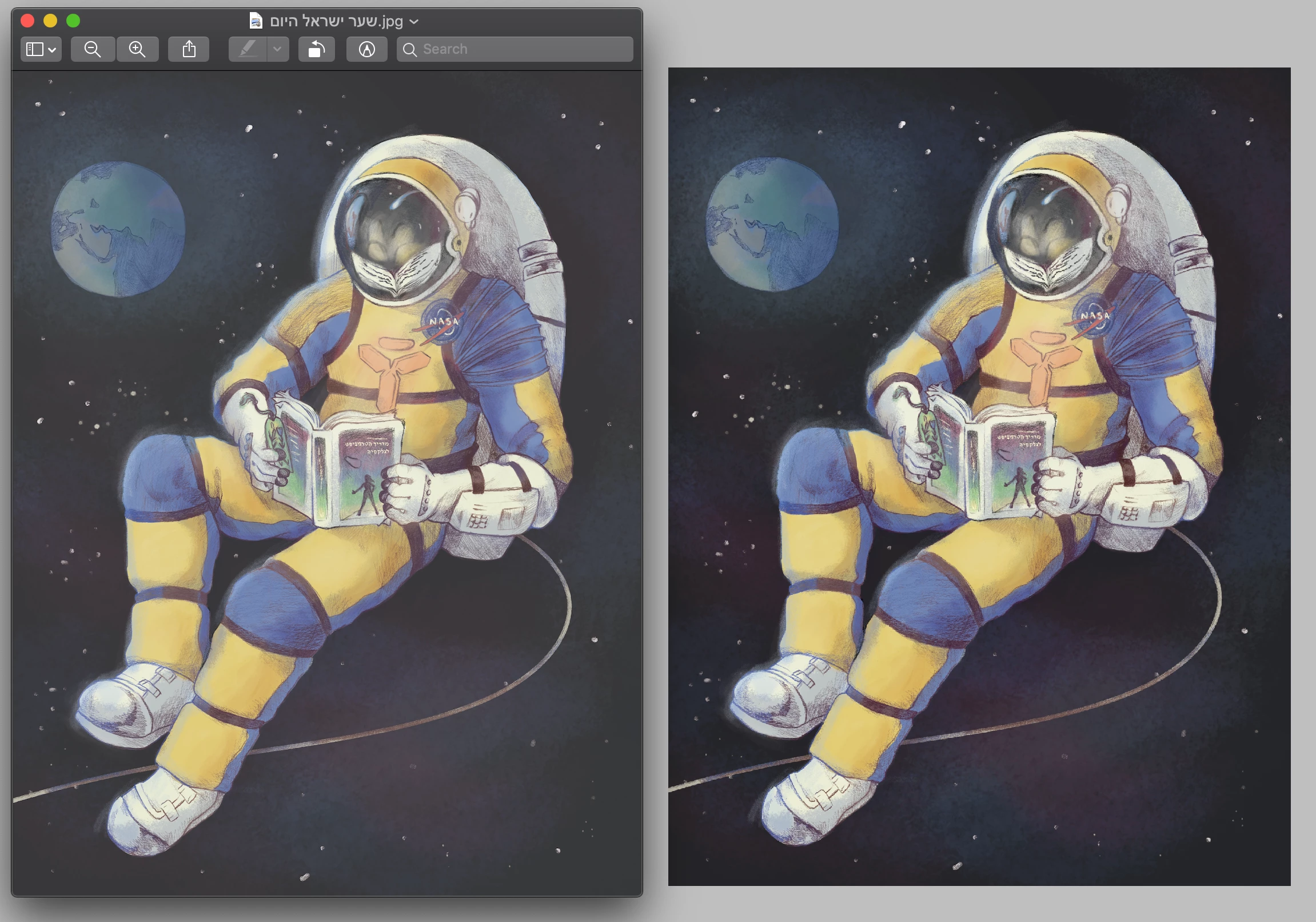Screen dimensions: 1316x922
Task: Toggle the sidebar view button
Action: [x=35, y=49]
